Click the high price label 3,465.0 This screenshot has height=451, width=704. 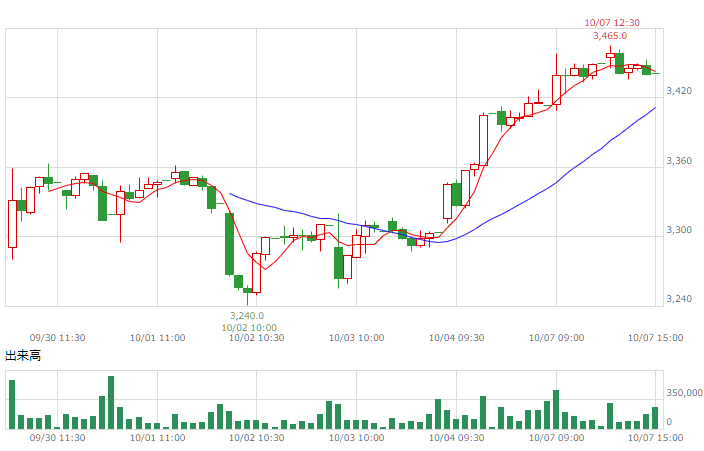coord(610,36)
